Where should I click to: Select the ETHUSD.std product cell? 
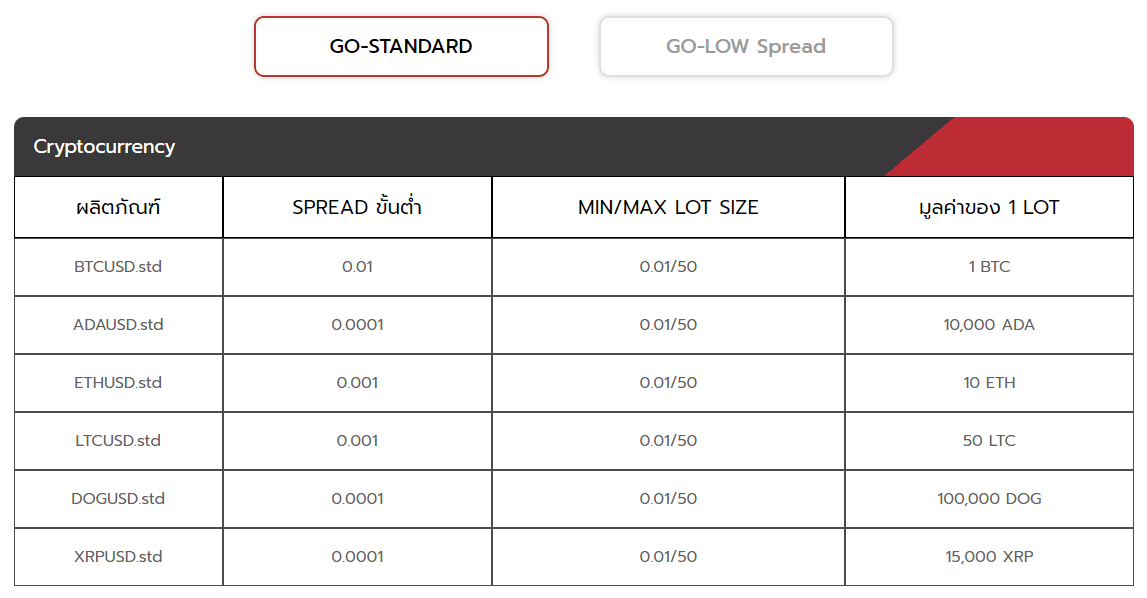[118, 383]
